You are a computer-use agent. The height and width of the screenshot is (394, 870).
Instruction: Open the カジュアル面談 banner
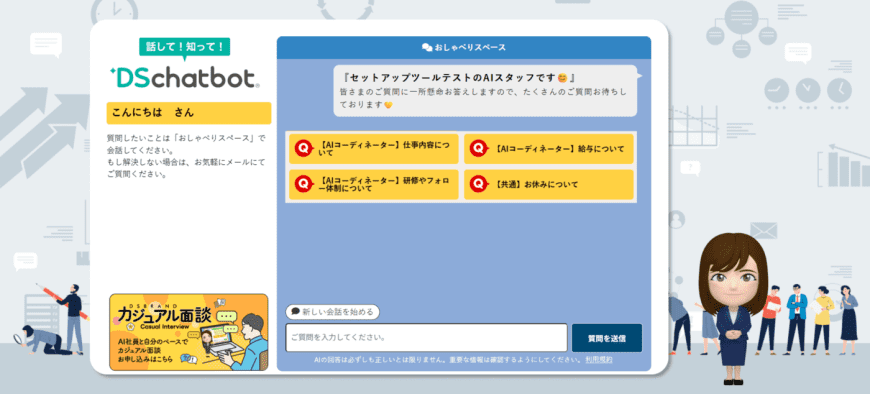coord(189,332)
